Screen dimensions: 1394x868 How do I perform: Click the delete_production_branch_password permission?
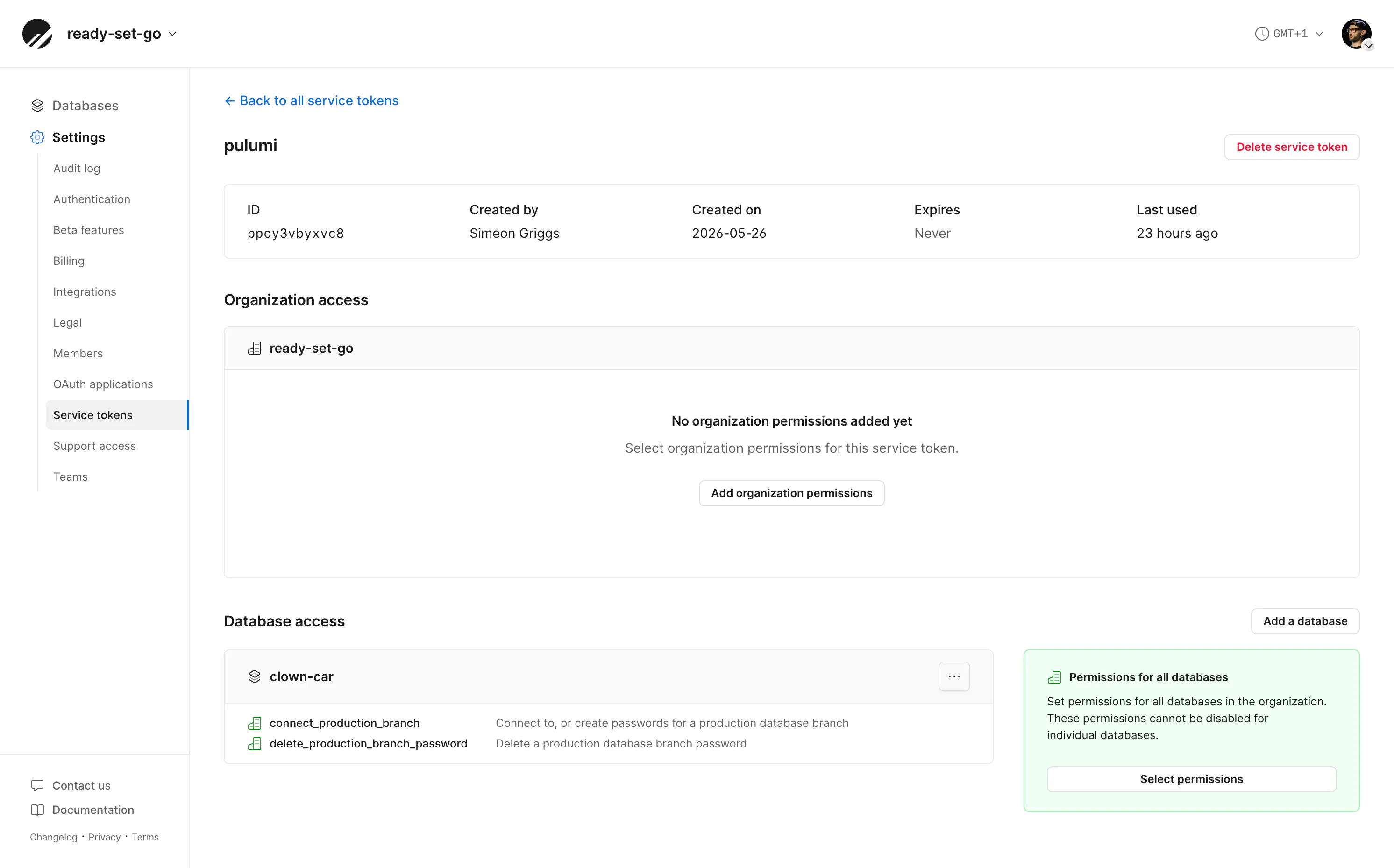(369, 744)
